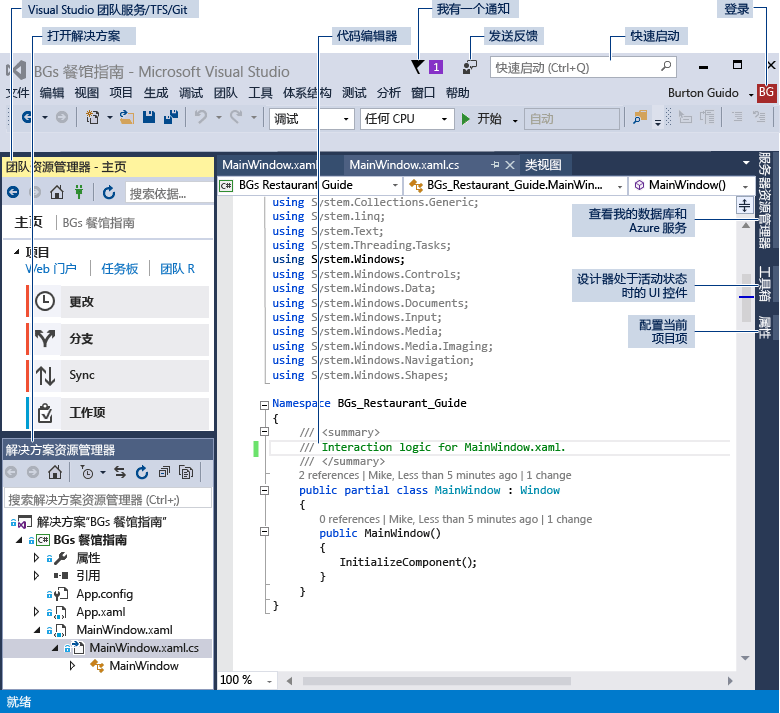Screen dimensions: 780x713
Task: Click Save All in the toolbar
Action: pyautogui.click(x=171, y=118)
